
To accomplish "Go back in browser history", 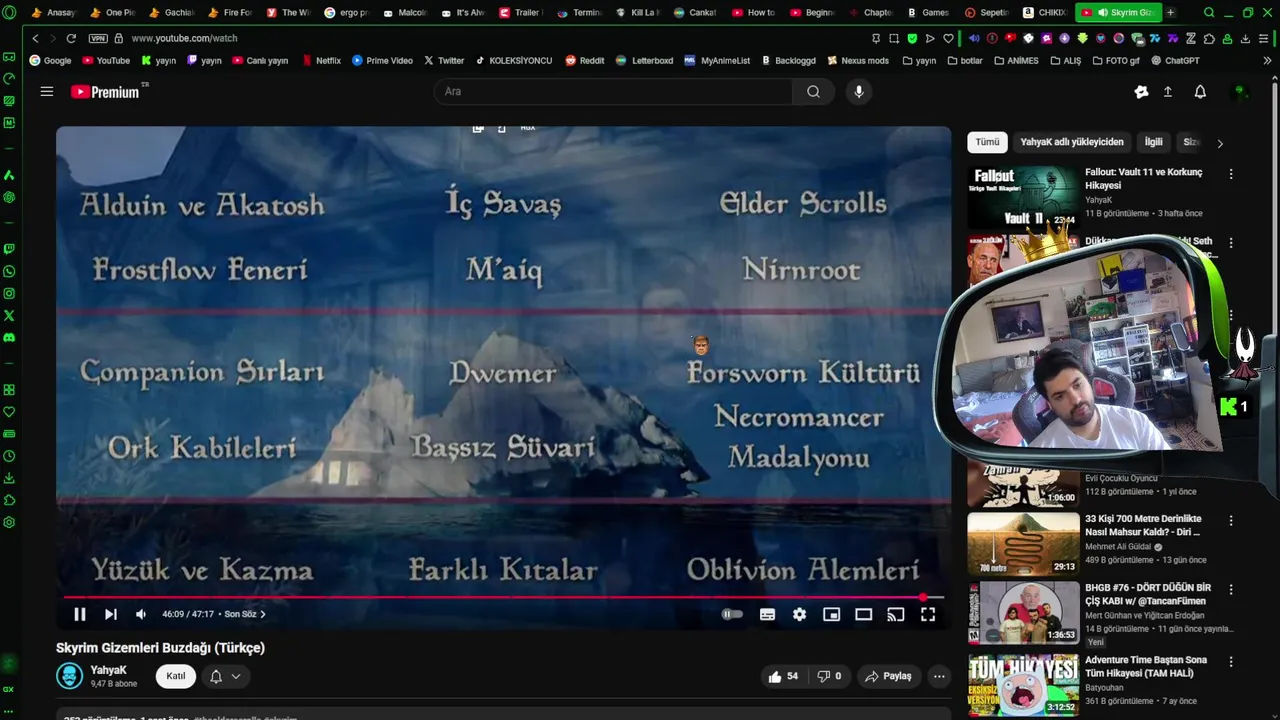I will click(35, 38).
